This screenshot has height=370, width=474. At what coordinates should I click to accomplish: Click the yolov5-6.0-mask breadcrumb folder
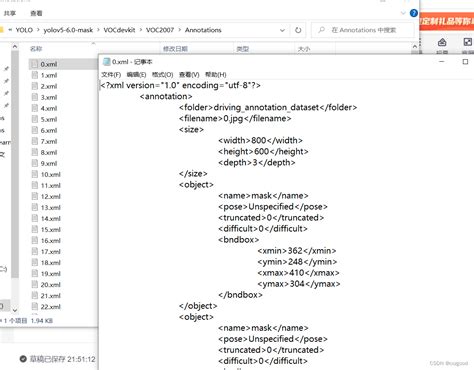pyautogui.click(x=68, y=30)
